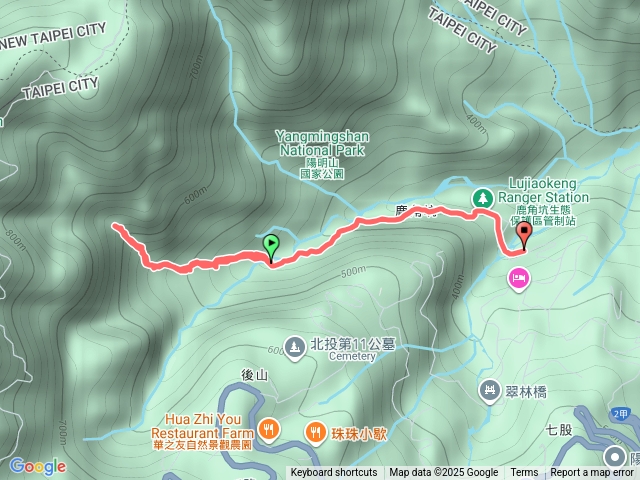640x480 pixels.
Task: Click the red end stop marker
Action: click(x=524, y=235)
